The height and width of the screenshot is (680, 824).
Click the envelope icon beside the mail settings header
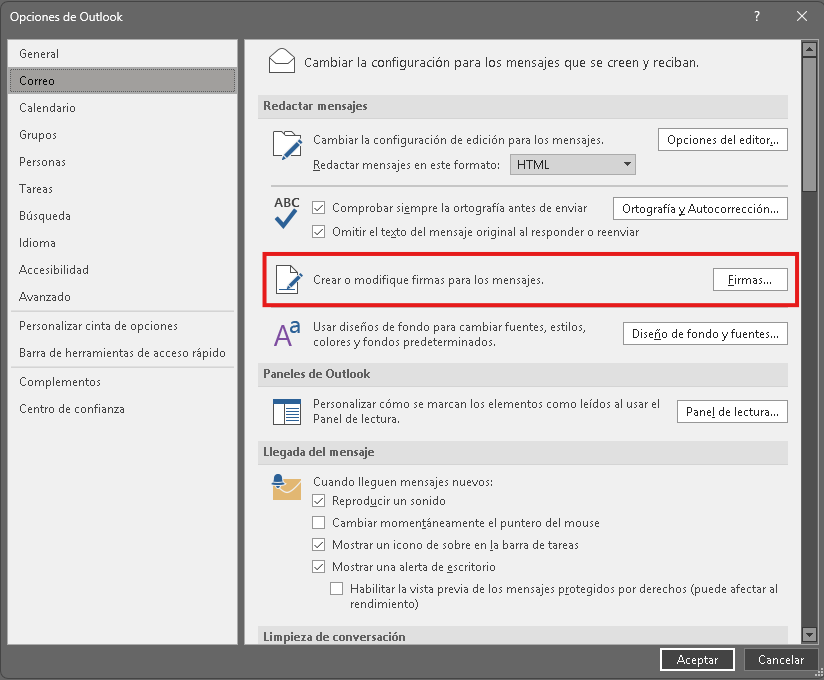click(282, 61)
